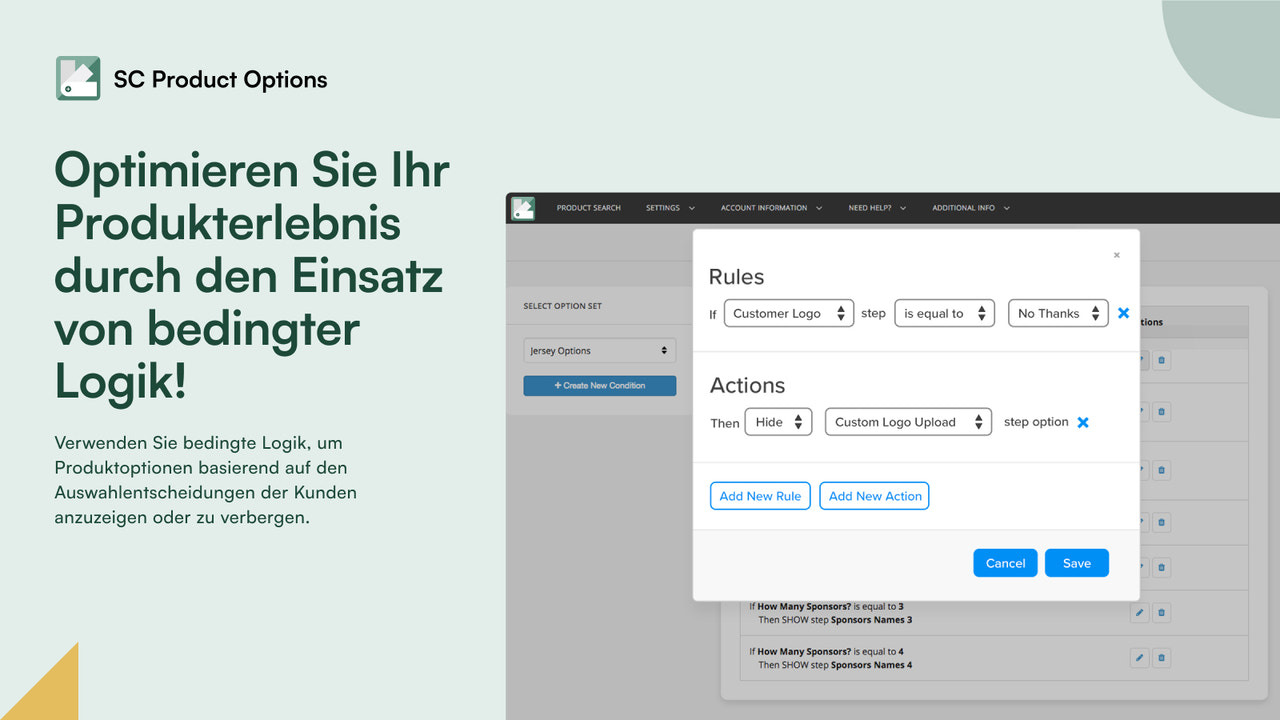Save the conditional rule
The height and width of the screenshot is (720, 1280).
click(1077, 563)
